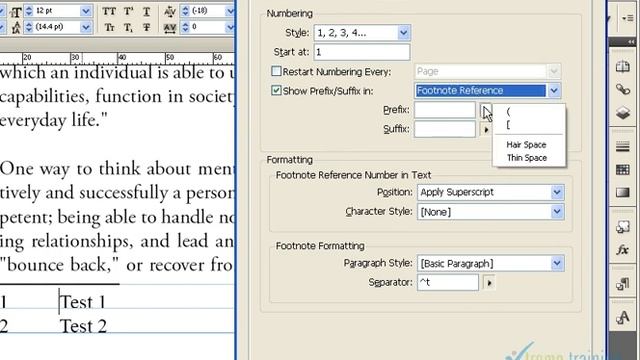
Task: Toggle the Strikethrough icon
Action: click(147, 27)
